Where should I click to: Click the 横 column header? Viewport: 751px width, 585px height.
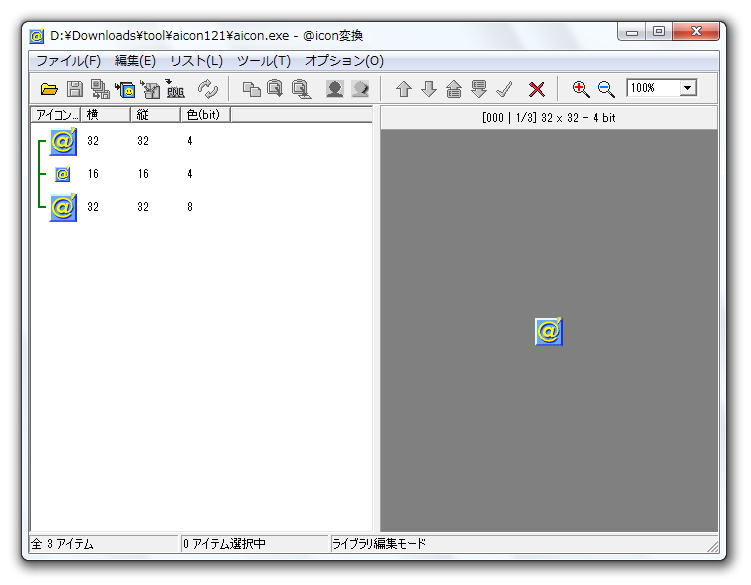pos(105,115)
